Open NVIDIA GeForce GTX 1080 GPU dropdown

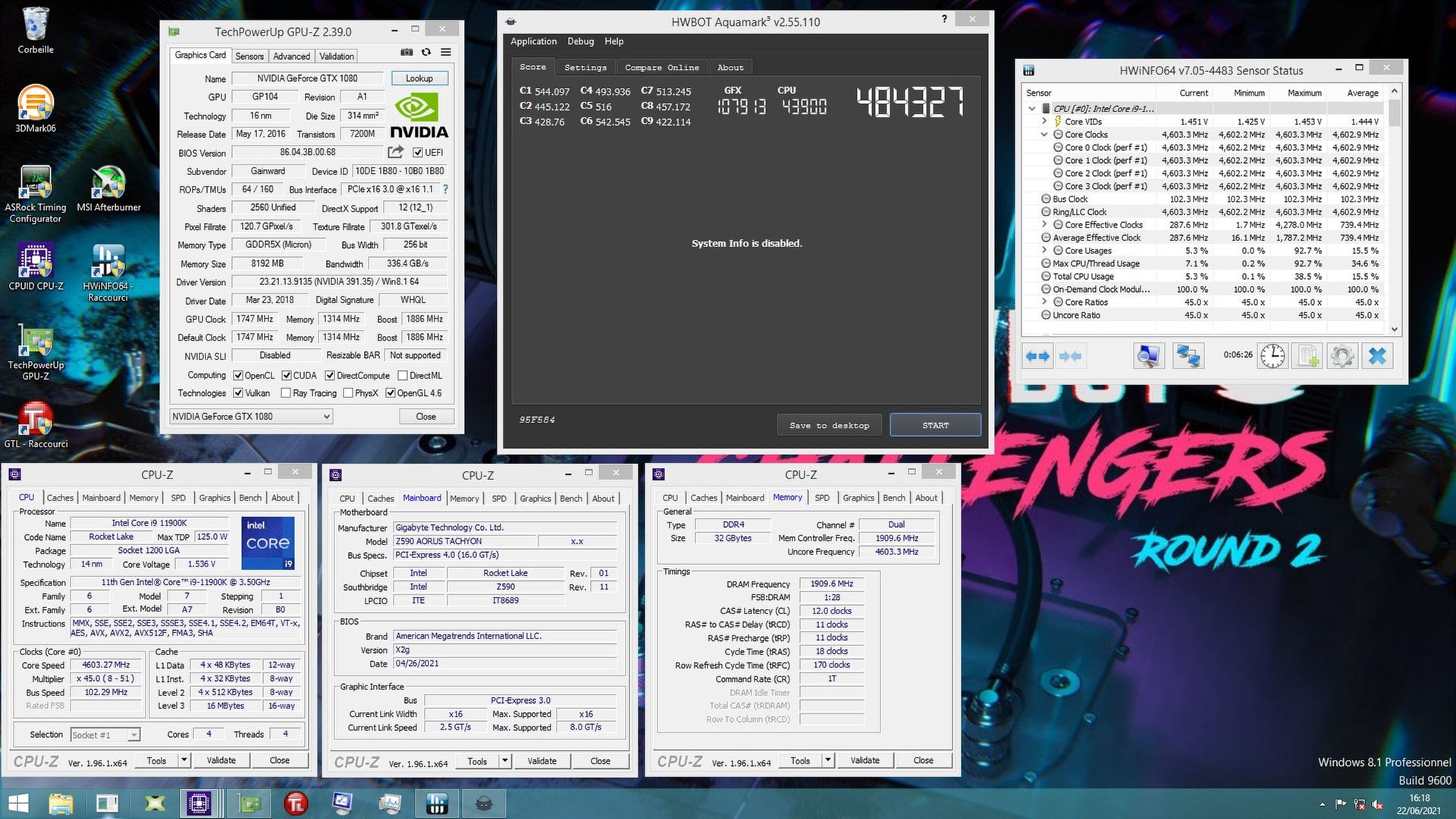(251, 416)
